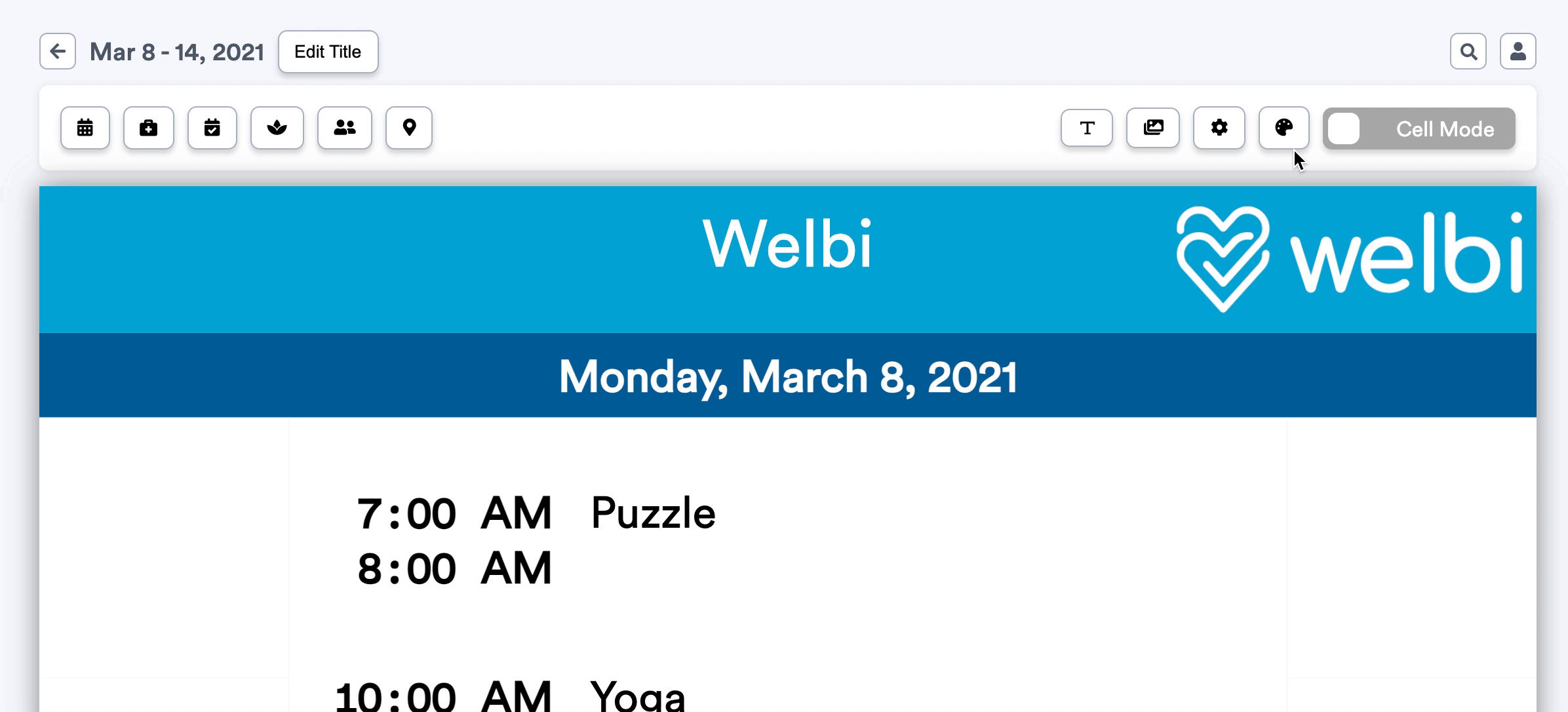1568x712 pixels.
Task: Open the people group icon
Action: [345, 128]
